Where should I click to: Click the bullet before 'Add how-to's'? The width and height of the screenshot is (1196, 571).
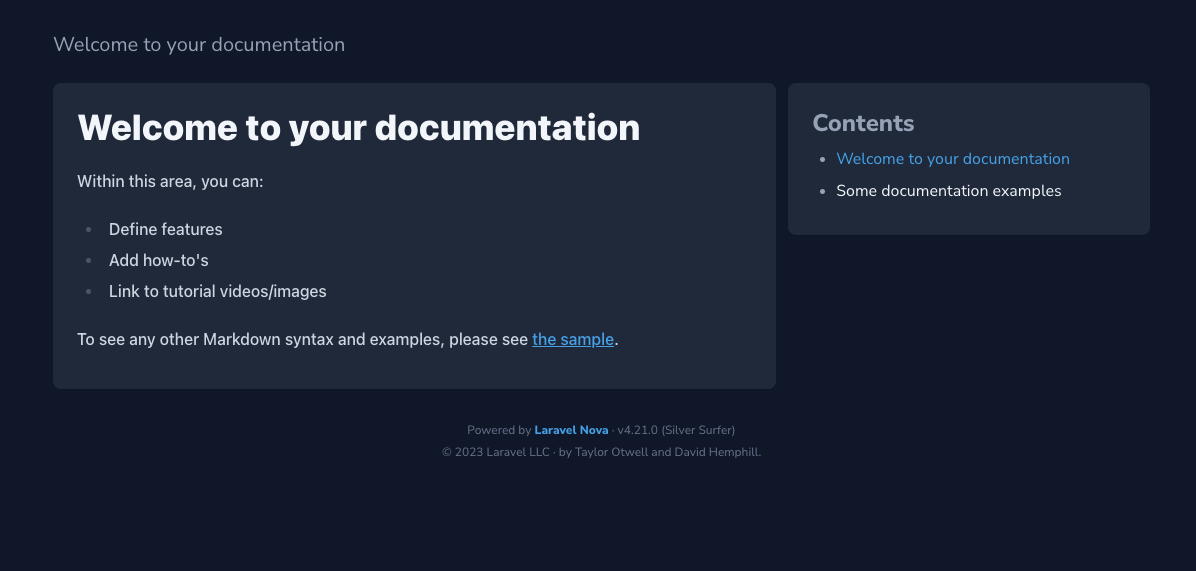click(x=89, y=261)
